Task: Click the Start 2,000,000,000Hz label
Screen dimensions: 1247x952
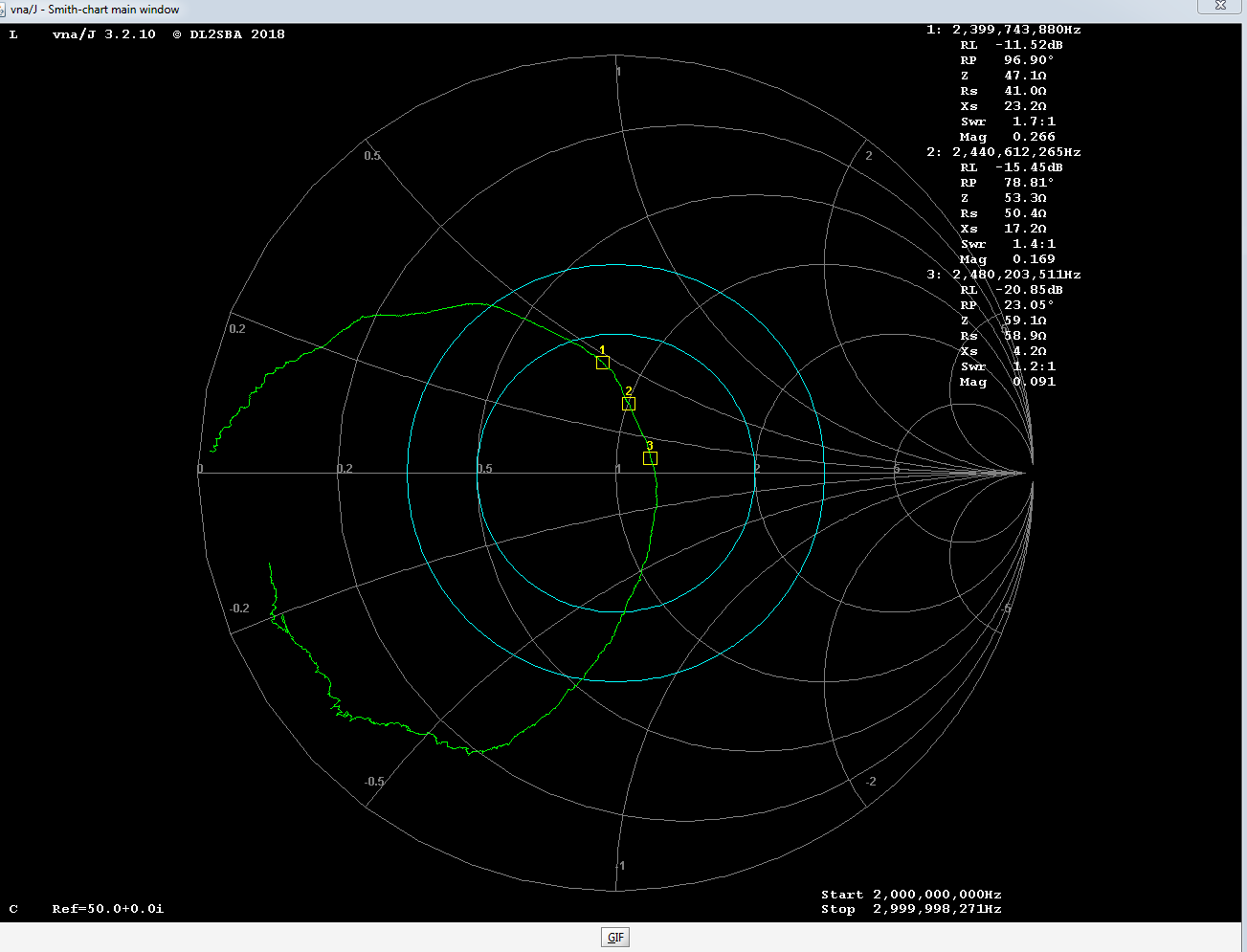Action: [x=911, y=895]
